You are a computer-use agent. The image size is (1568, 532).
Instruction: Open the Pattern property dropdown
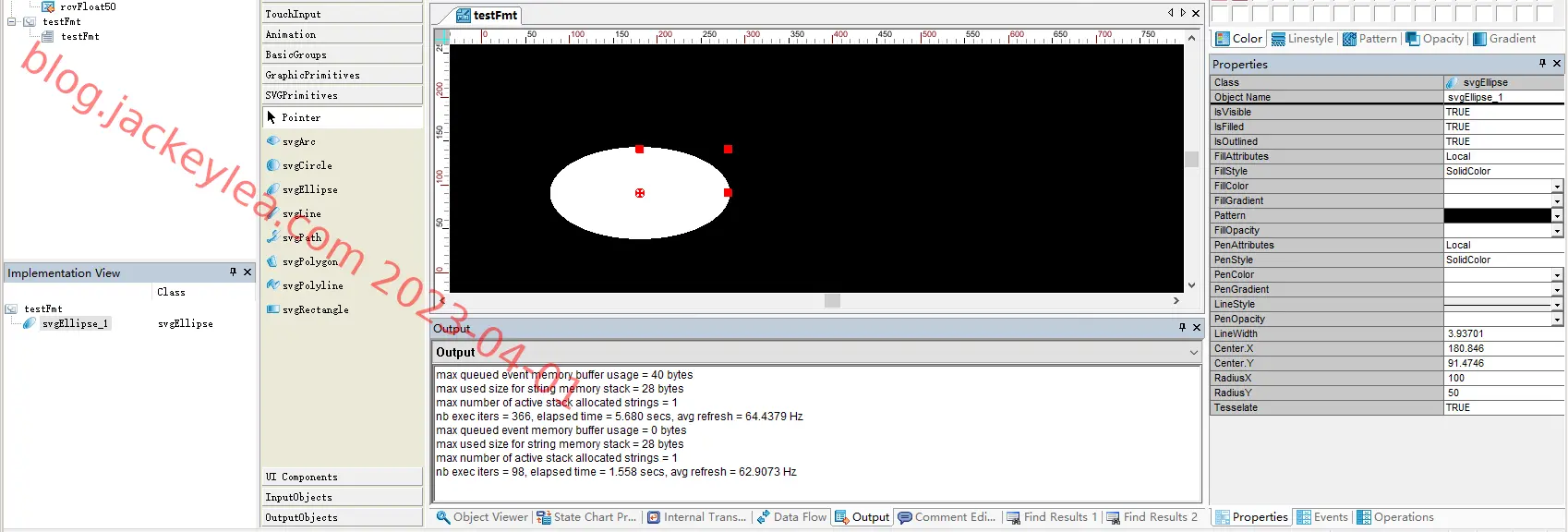pyautogui.click(x=1557, y=216)
